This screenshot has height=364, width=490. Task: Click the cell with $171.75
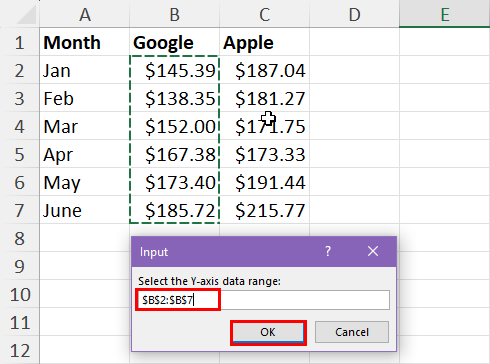point(265,126)
